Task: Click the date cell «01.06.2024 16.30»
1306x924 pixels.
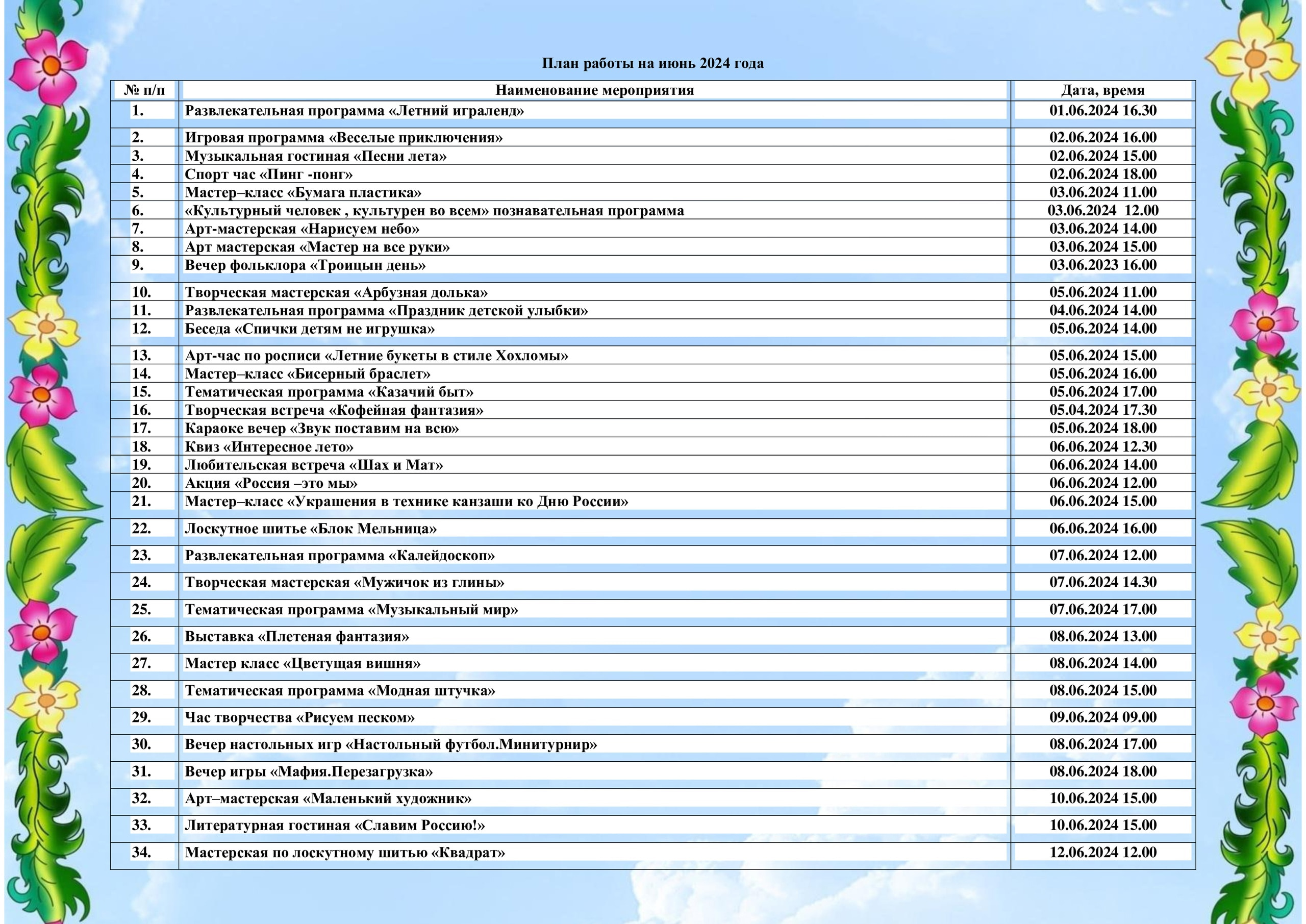Action: (1103, 110)
